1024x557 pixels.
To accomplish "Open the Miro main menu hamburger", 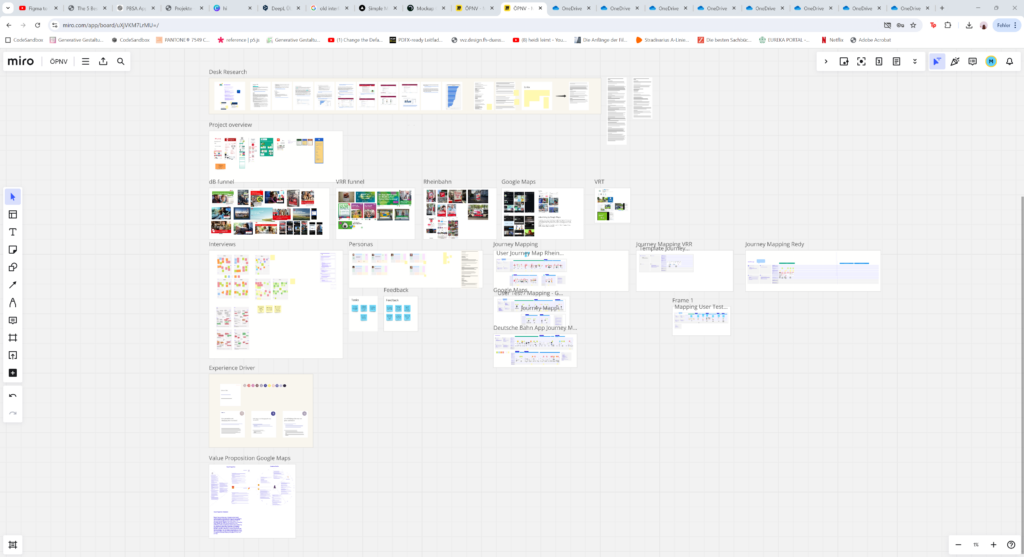I will pos(86,61).
